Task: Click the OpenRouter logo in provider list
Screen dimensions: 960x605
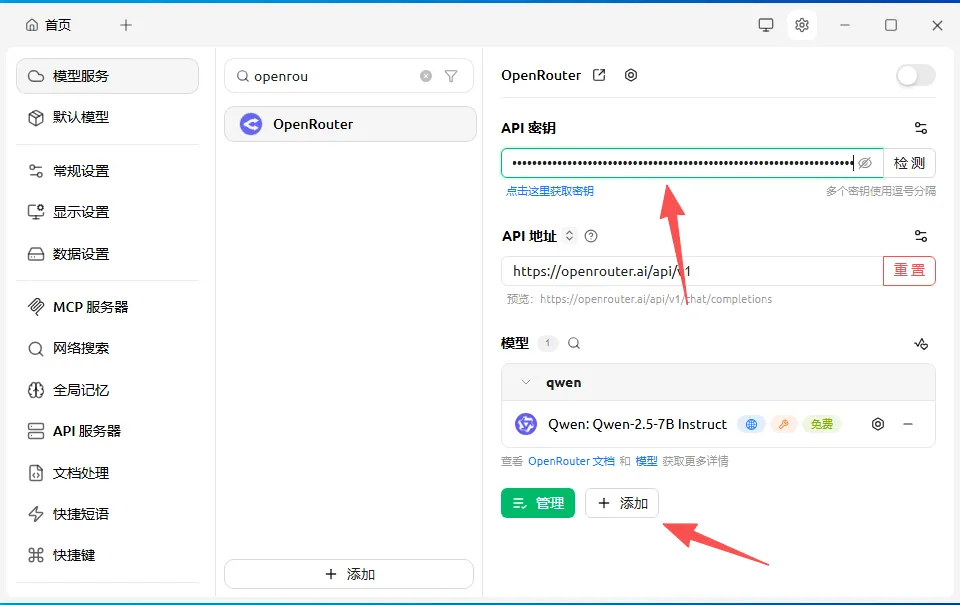Action: point(250,124)
